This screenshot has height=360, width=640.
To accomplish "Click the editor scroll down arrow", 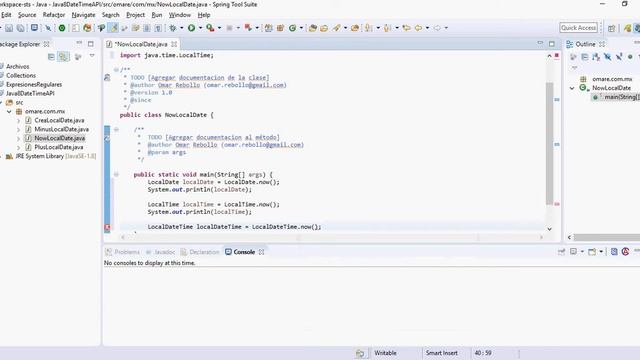I will pos(549,229).
